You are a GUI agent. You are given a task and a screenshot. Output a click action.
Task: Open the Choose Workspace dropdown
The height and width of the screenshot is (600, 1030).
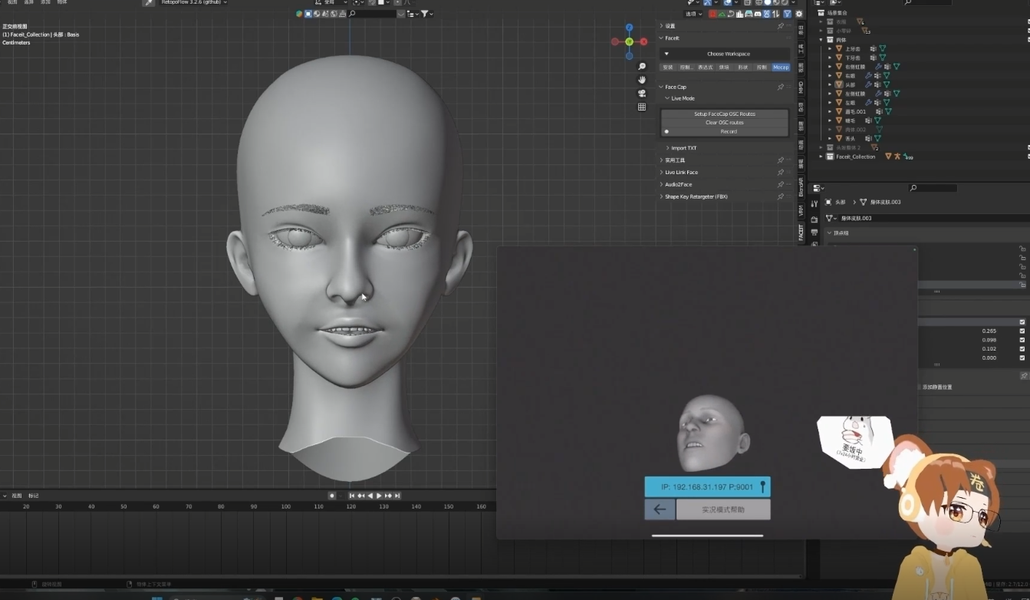click(x=727, y=54)
